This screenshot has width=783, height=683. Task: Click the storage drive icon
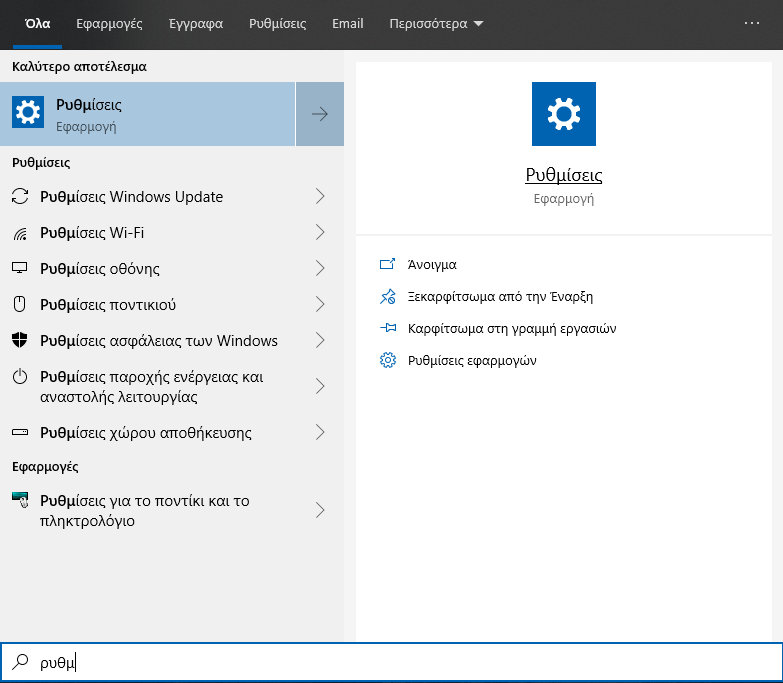[x=20, y=432]
